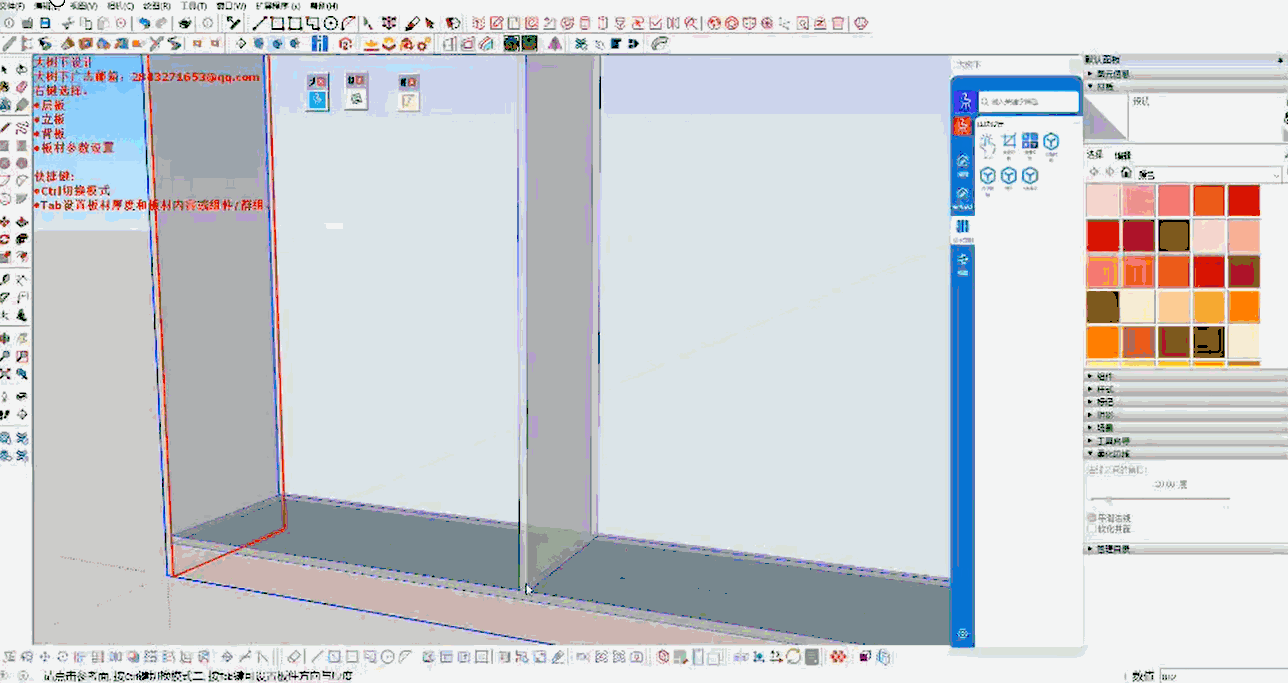The image size is (1288, 683).
Task: Toggle the 软化共面 soften coplanar checkbox
Action: (1092, 528)
